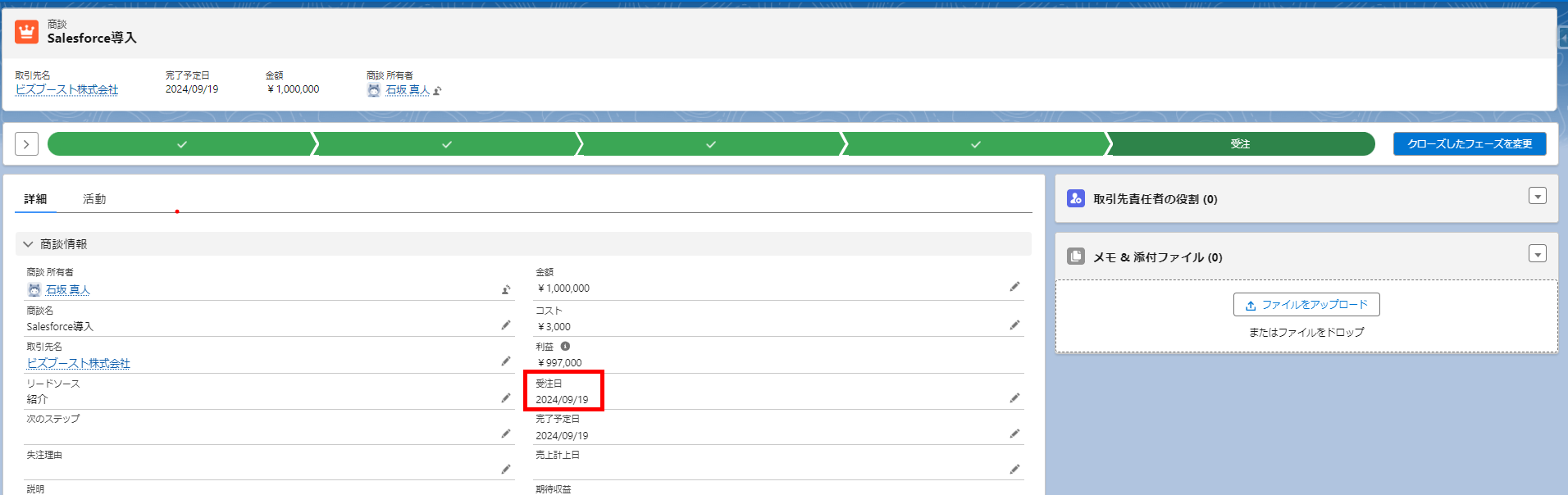1568x495 pixels.
Task: Click メモ & 添付ファイル panel icon
Action: pos(1076,257)
